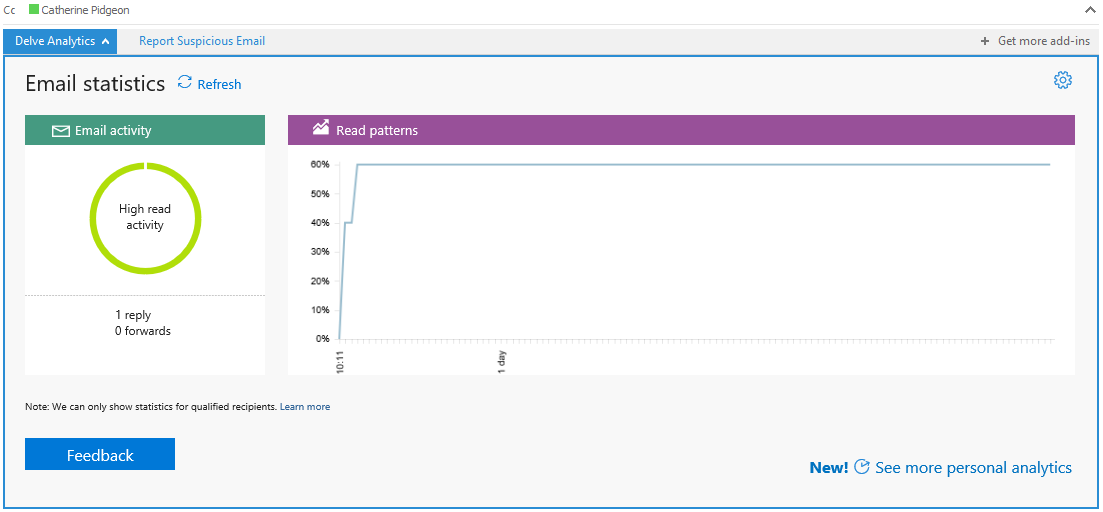Click the 50% axis label

[320, 193]
